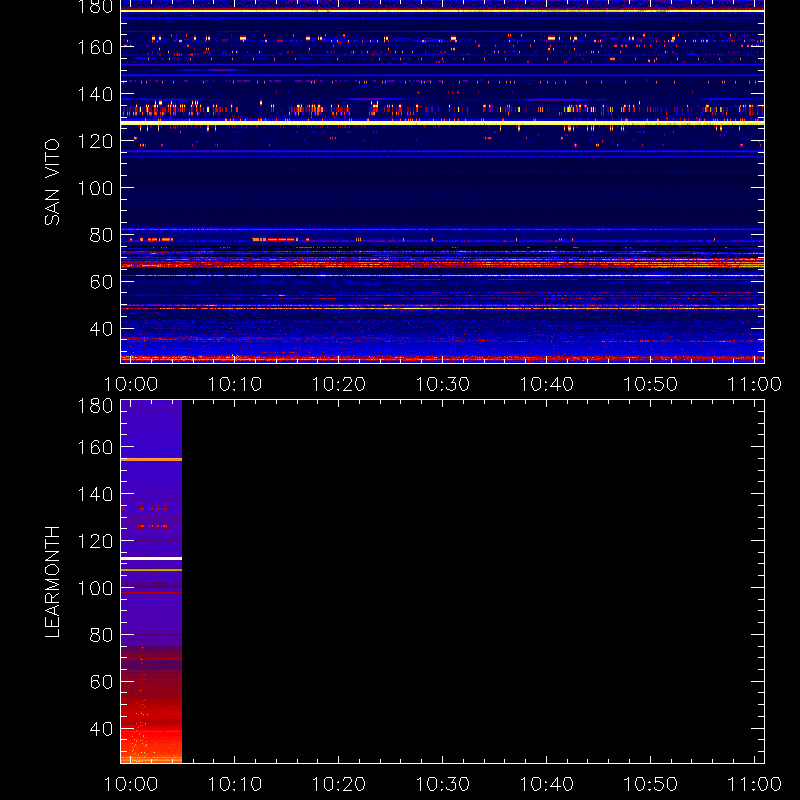
Task: Click the LEARMONTH axis title
Action: click(52, 581)
